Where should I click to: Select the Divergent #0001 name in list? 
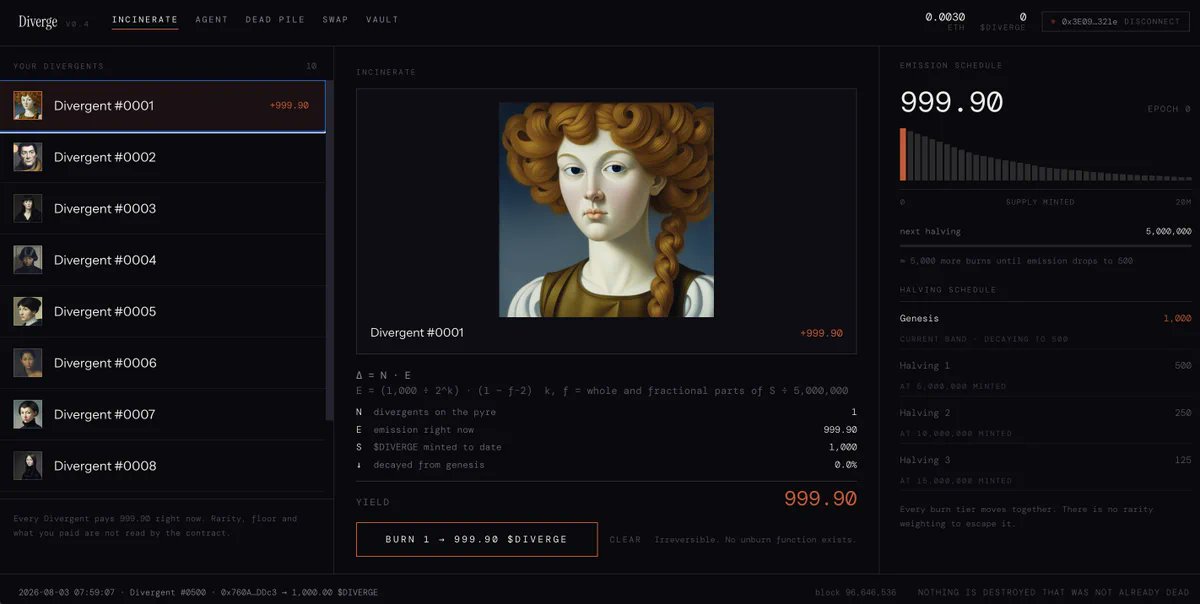(x=104, y=105)
